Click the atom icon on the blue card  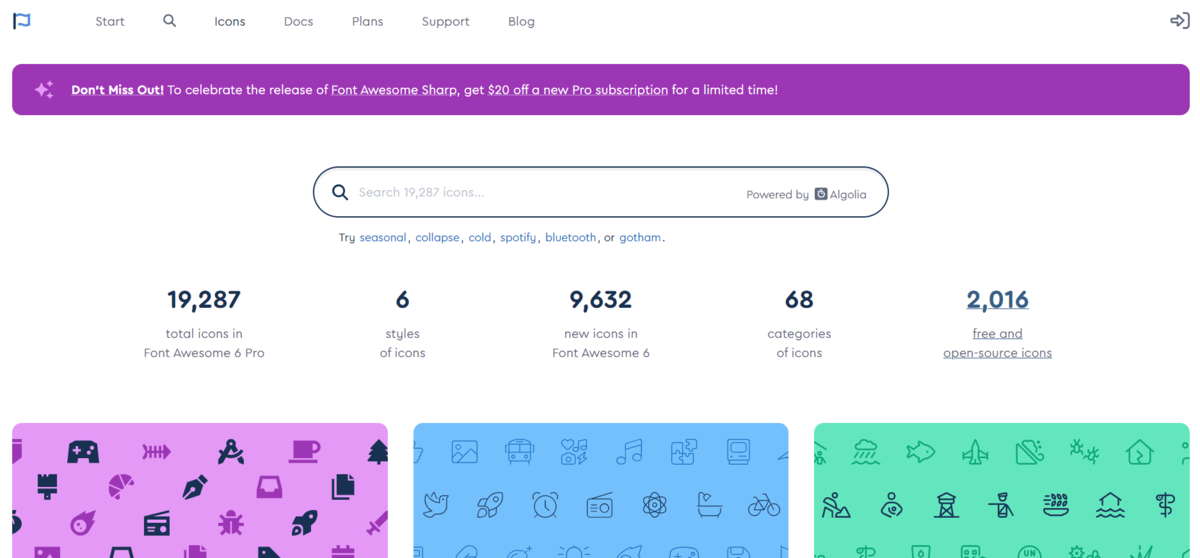coord(655,506)
